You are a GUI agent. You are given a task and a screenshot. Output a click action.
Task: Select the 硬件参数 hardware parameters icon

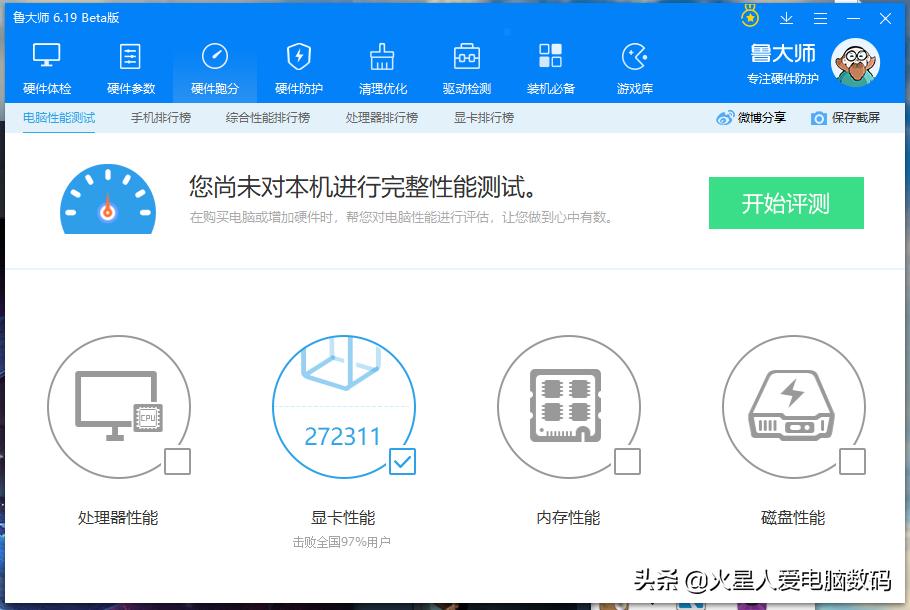click(129, 65)
